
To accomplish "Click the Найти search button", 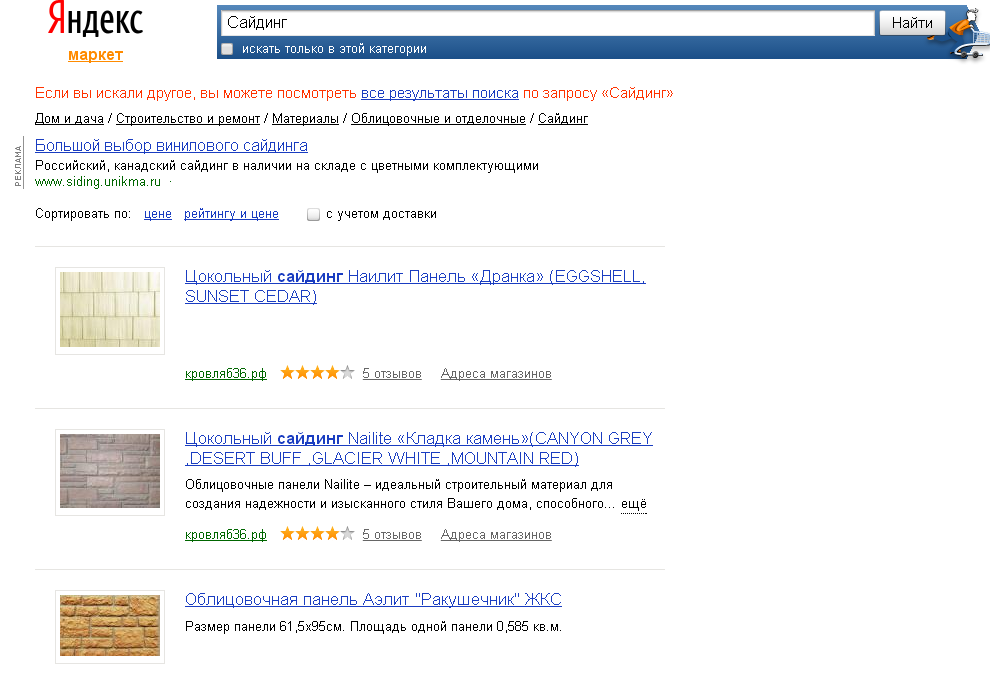I will click(x=912, y=23).
